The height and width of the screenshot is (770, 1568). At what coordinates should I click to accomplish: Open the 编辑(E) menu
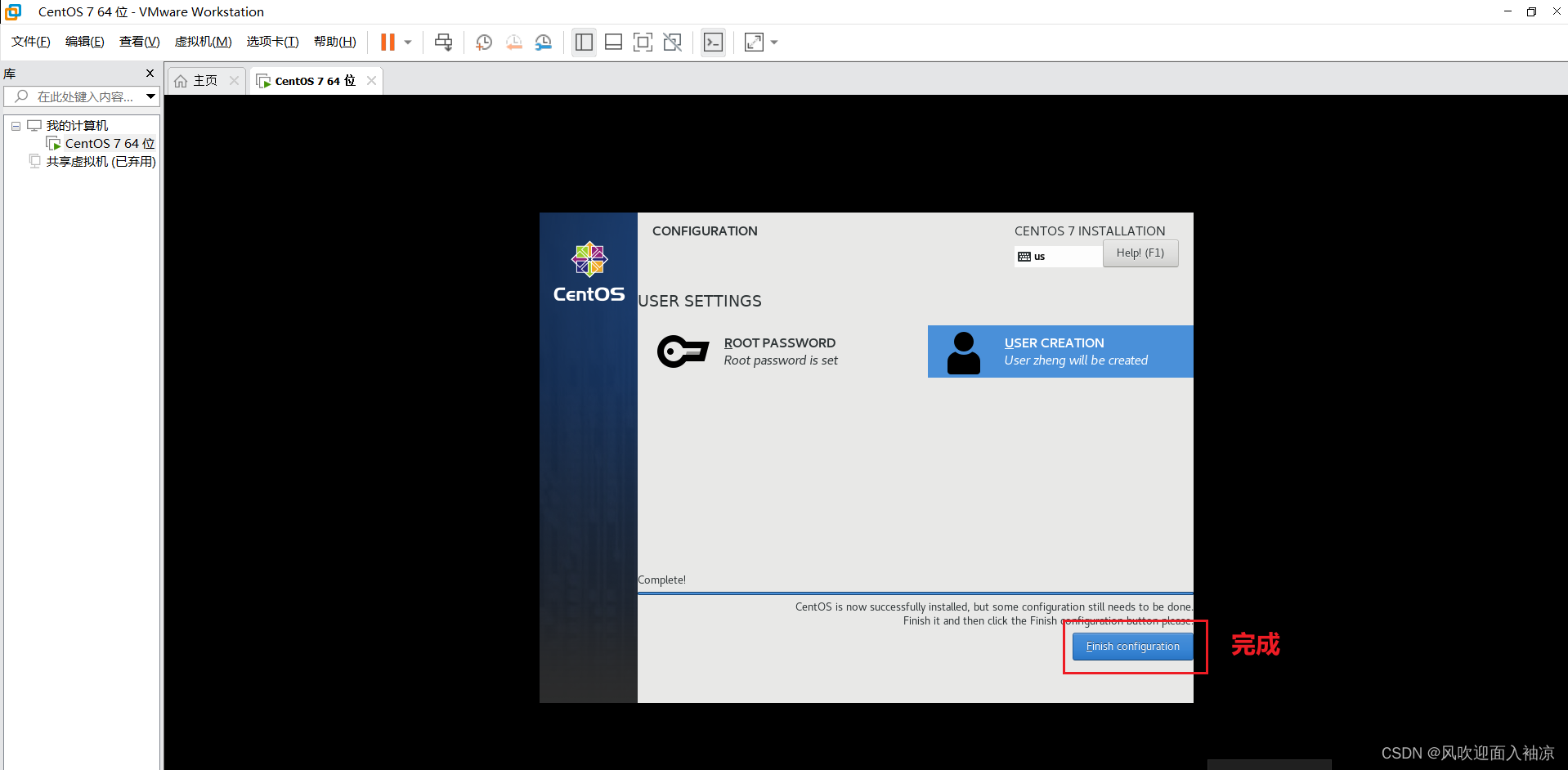(85, 42)
